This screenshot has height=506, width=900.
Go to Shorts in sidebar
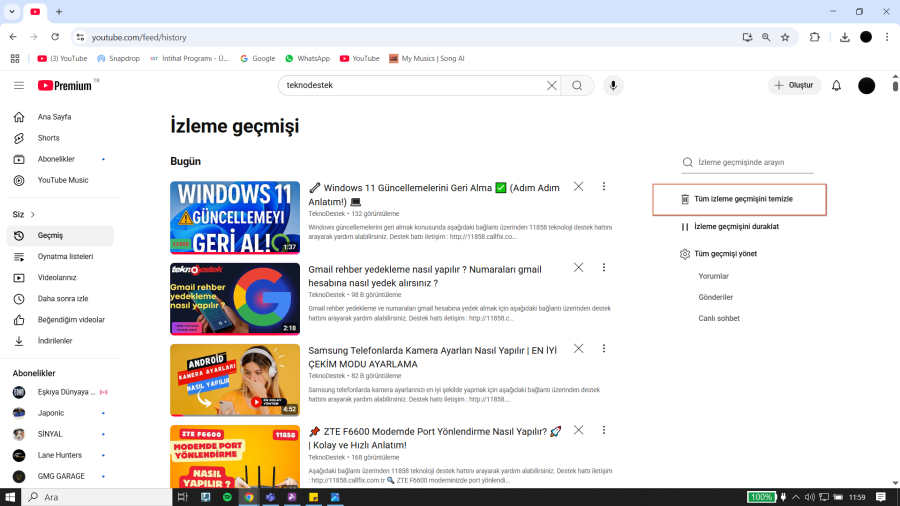point(49,138)
